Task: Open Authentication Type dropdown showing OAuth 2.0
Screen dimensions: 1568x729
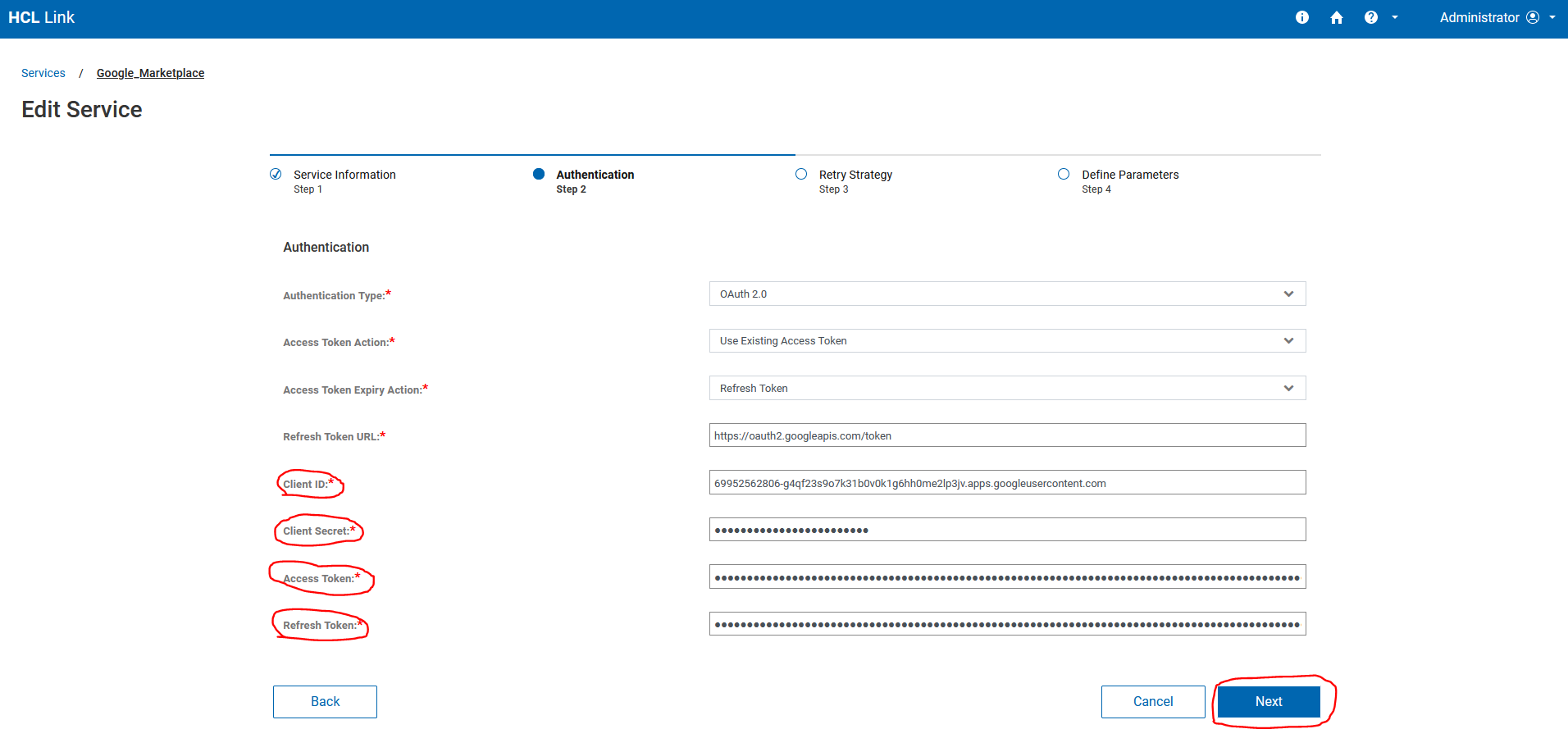Action: tap(1007, 294)
